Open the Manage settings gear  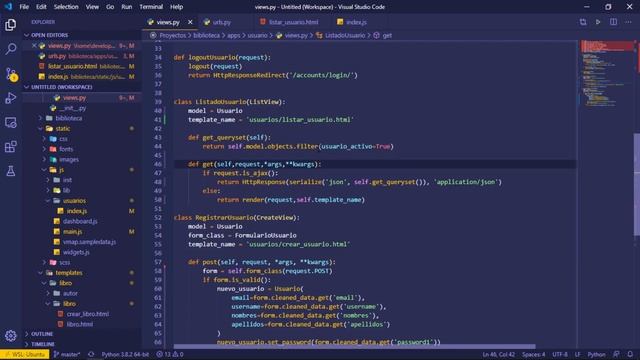tap(11, 336)
